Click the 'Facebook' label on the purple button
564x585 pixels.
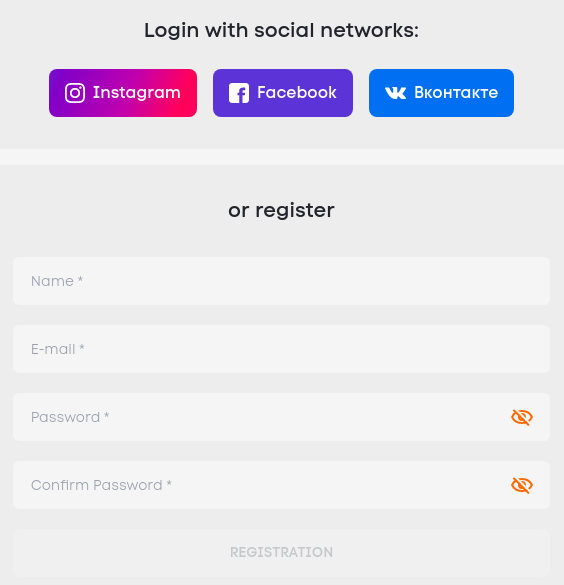297,92
